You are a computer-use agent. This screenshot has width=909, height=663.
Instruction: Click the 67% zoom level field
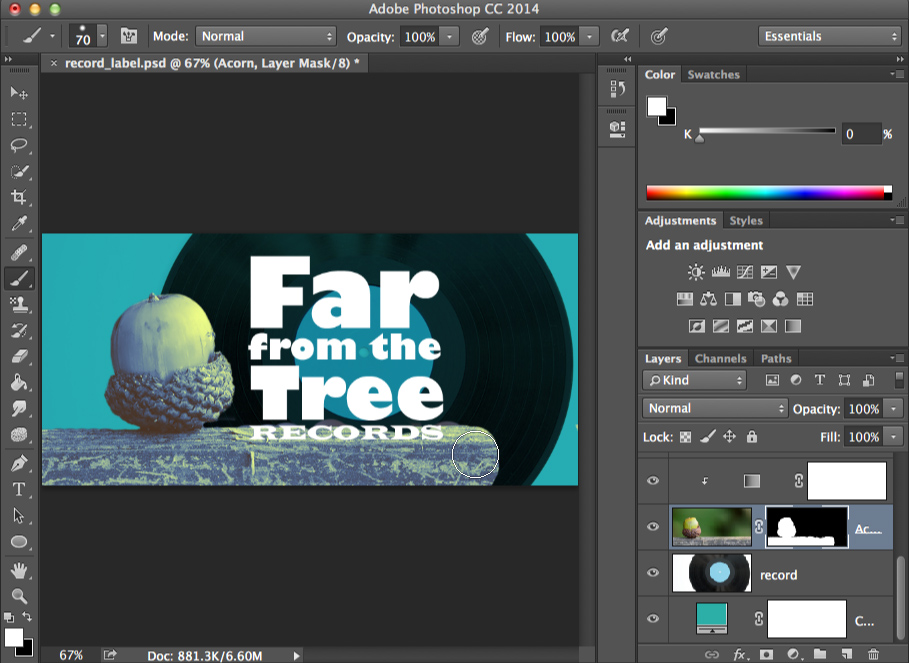(x=68, y=655)
